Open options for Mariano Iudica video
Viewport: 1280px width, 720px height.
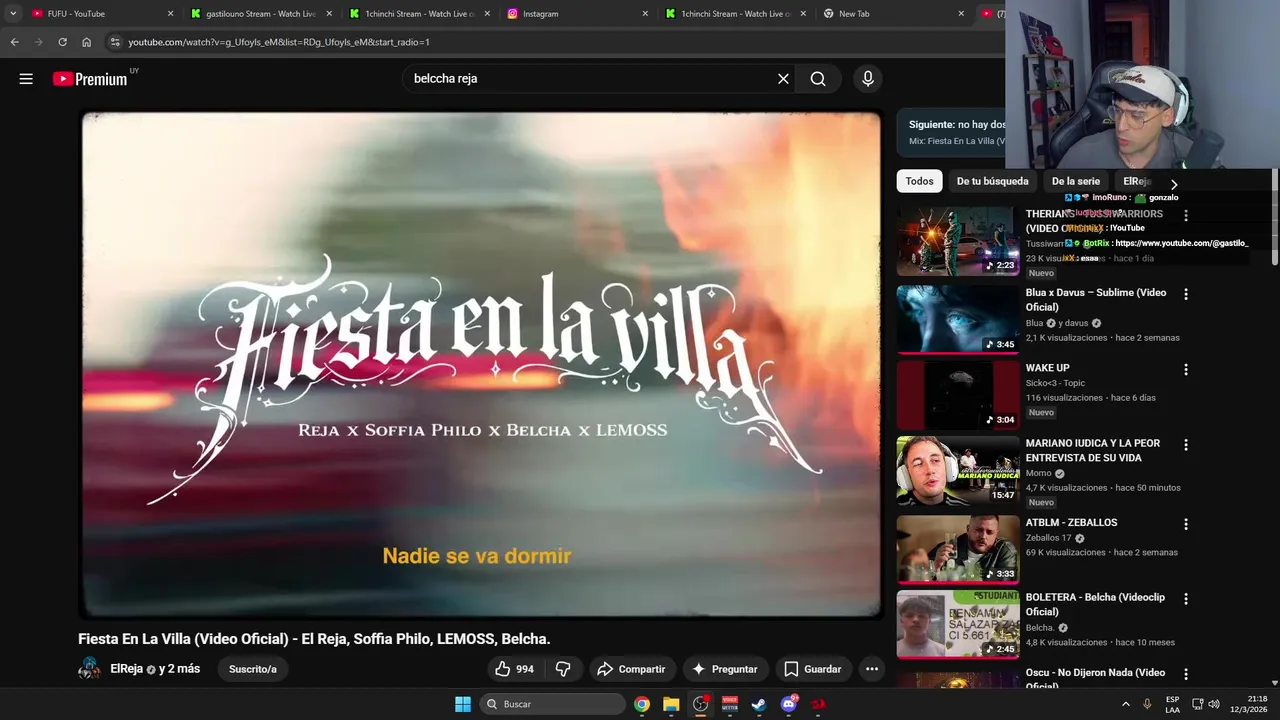pos(1186,444)
